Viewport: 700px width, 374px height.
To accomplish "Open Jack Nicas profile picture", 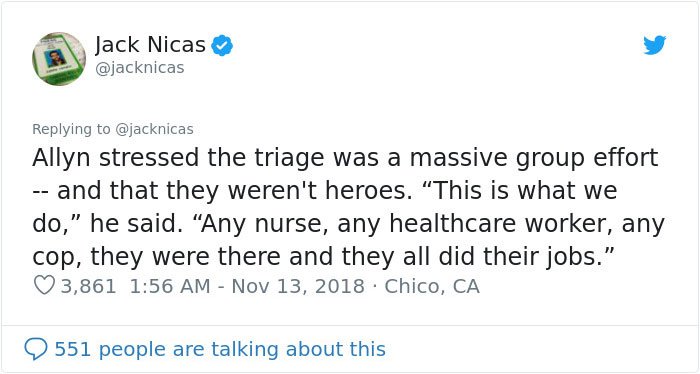I will pos(59,58).
